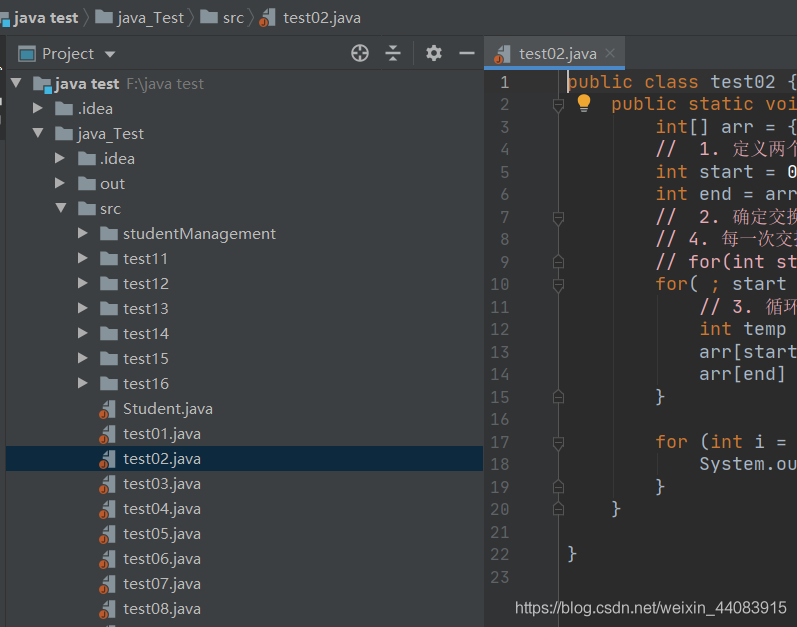Select test07.java in the project tree
The height and width of the screenshot is (627, 797).
click(x=244, y=583)
